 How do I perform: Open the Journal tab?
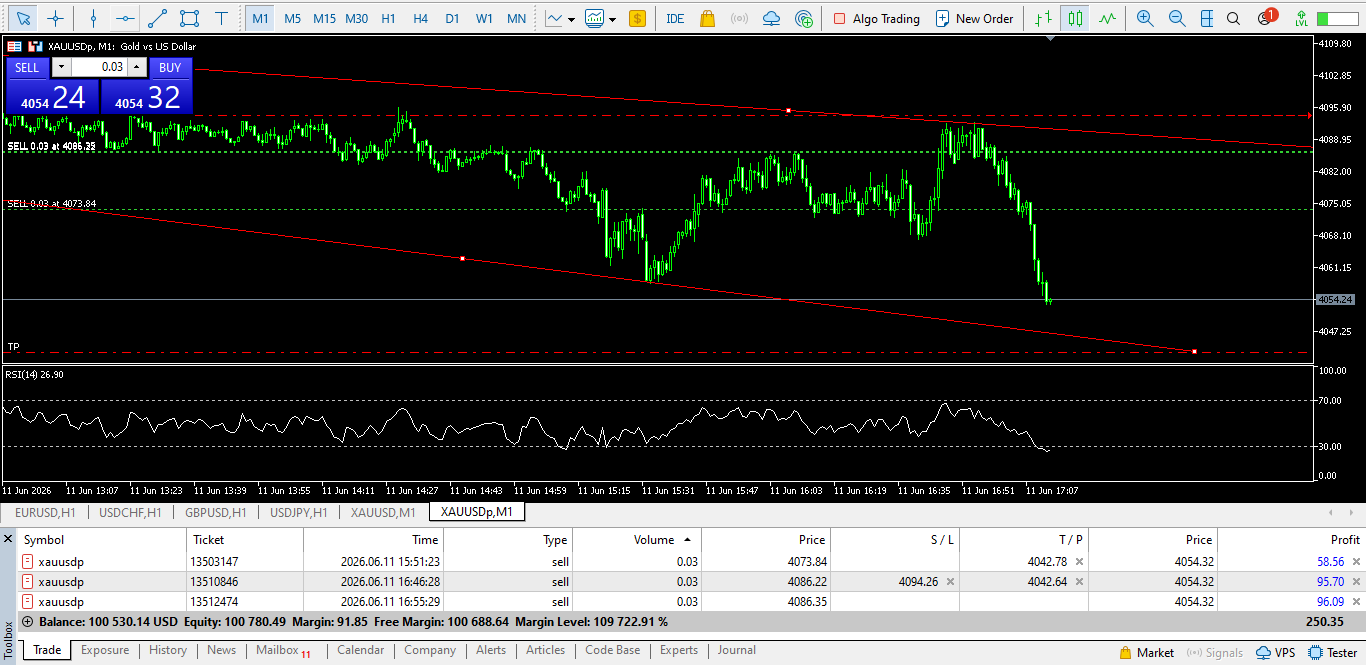(736, 650)
